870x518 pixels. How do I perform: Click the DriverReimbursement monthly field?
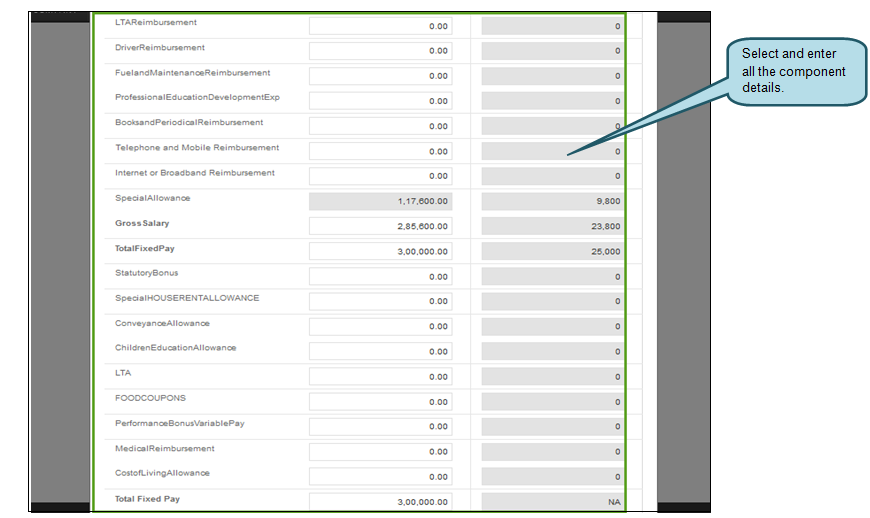click(553, 51)
